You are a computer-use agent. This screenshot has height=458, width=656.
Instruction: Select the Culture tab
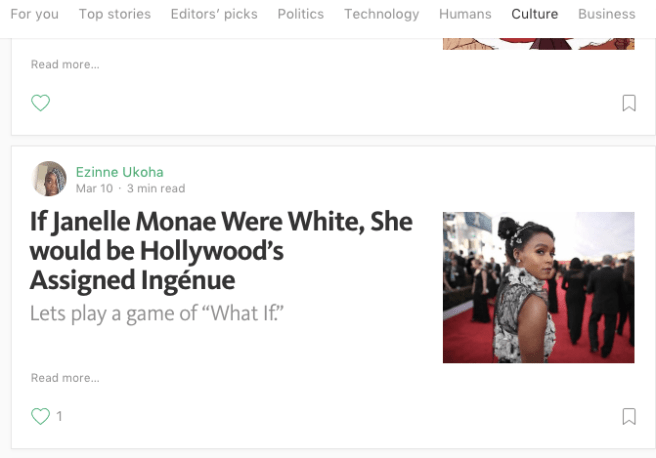(x=535, y=14)
